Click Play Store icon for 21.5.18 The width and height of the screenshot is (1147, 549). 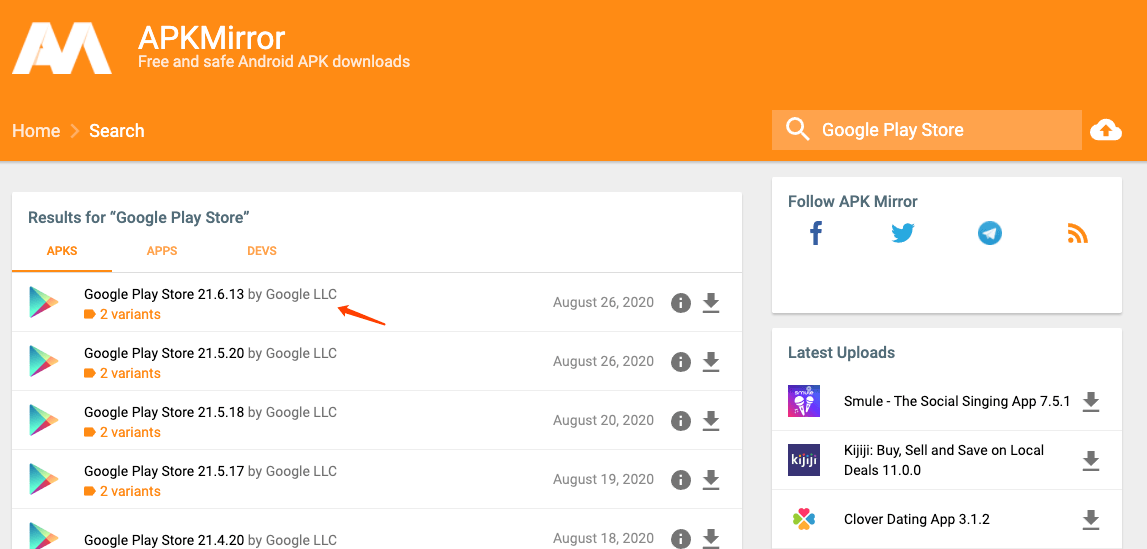[x=44, y=420]
